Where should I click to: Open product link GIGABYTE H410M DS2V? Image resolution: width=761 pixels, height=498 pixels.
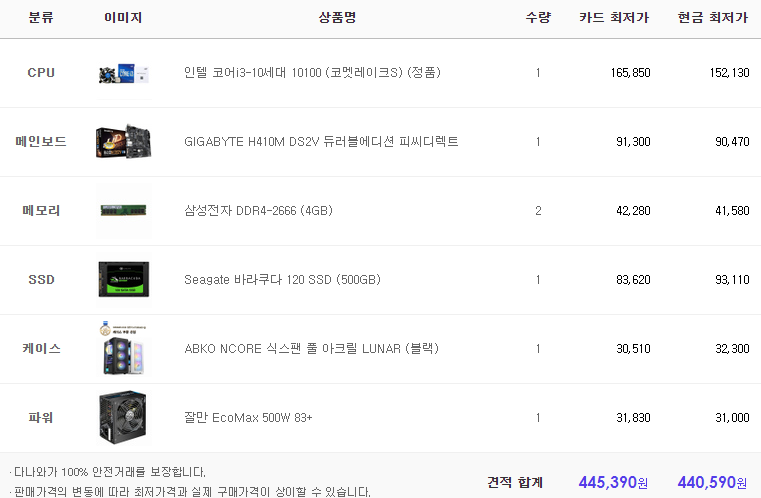(321, 142)
